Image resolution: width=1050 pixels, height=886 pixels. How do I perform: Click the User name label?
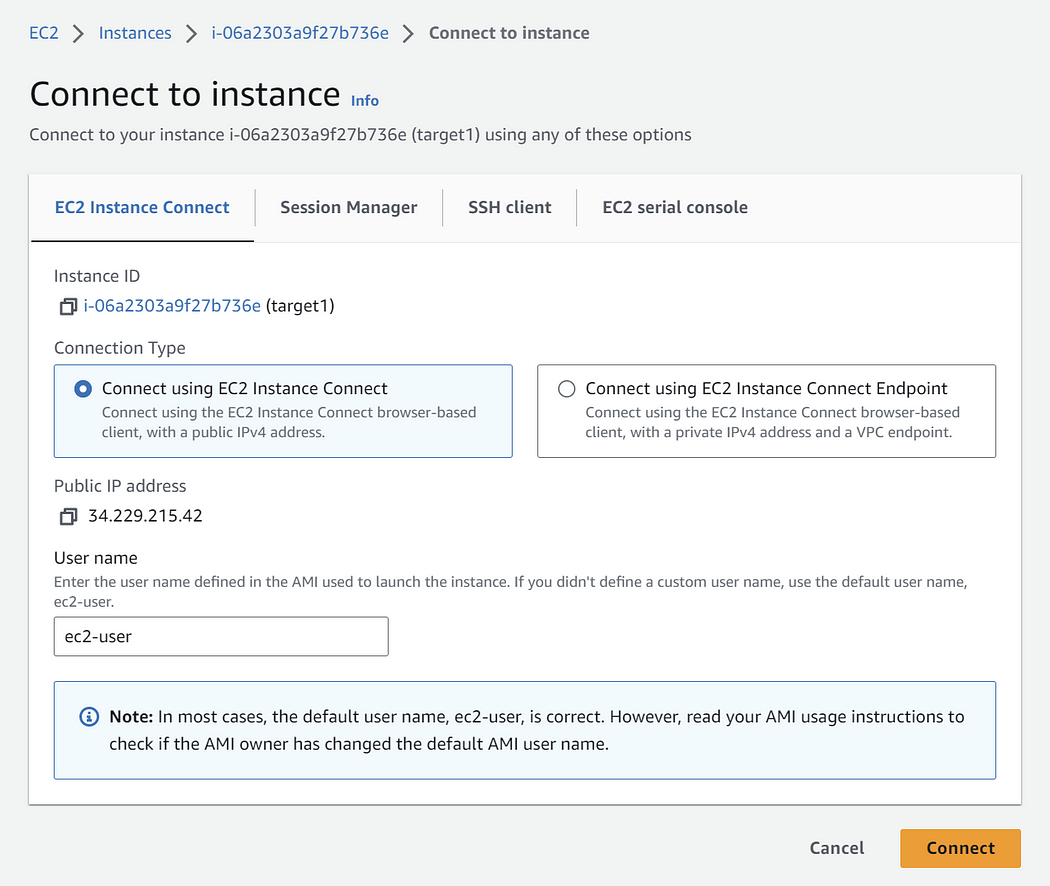[x=96, y=558]
